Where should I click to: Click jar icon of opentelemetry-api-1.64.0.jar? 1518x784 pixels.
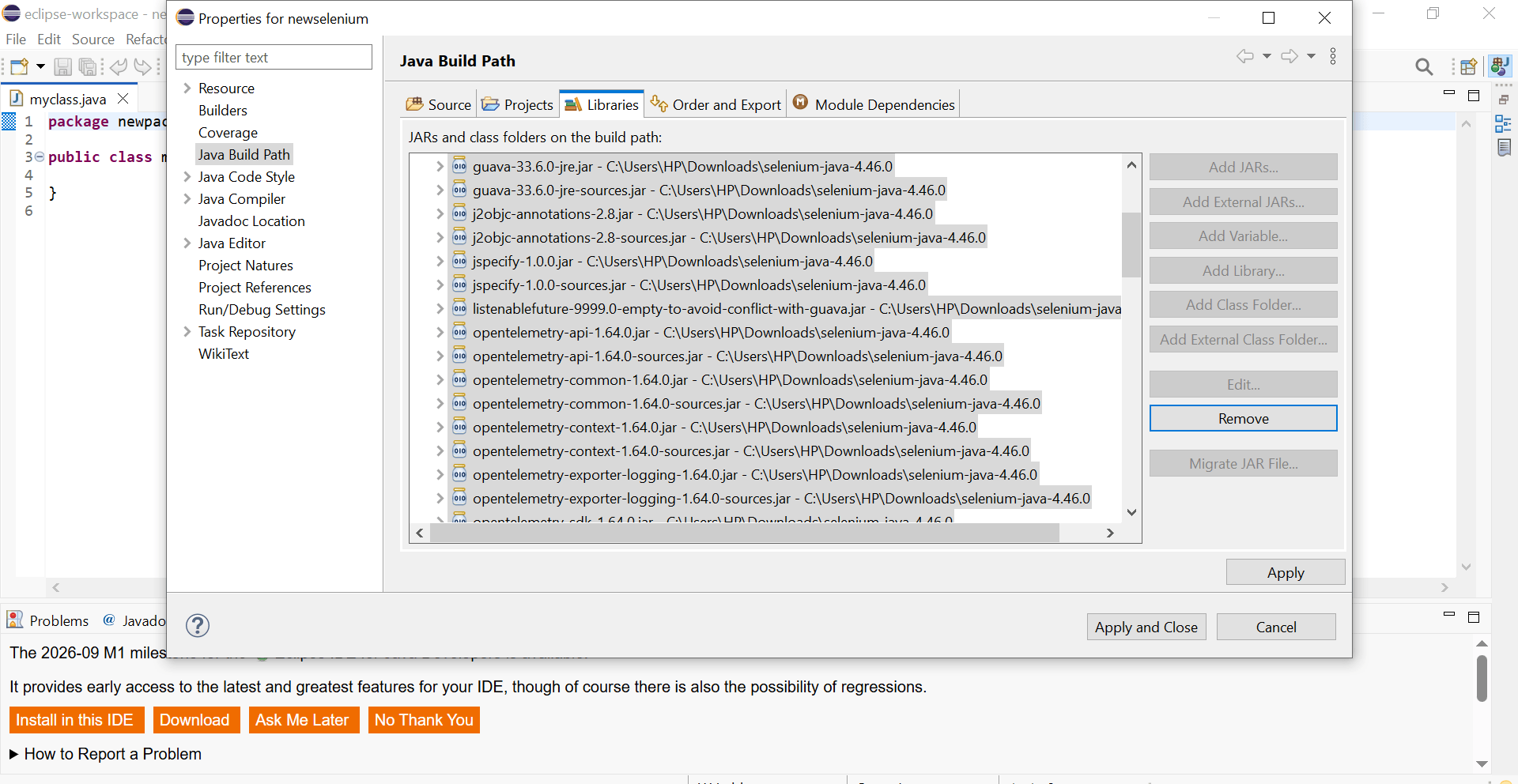tap(459, 332)
